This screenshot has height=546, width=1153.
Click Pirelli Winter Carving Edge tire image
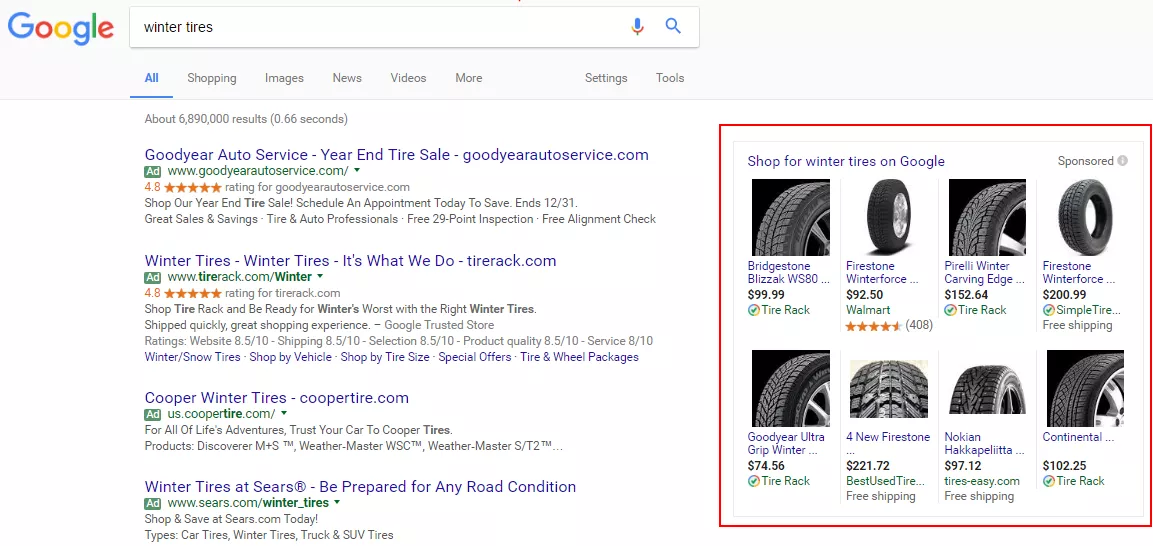click(x=988, y=218)
